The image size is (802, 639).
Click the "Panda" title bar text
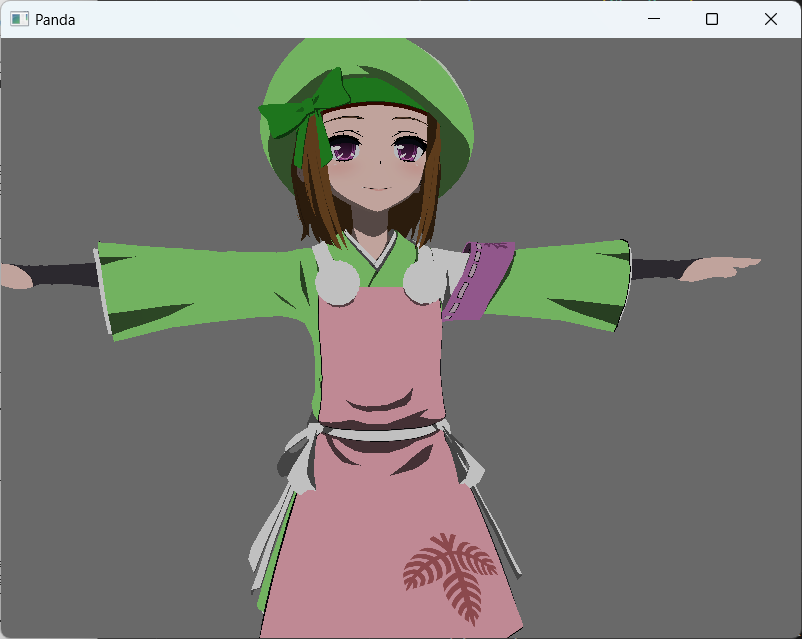pyautogui.click(x=55, y=19)
